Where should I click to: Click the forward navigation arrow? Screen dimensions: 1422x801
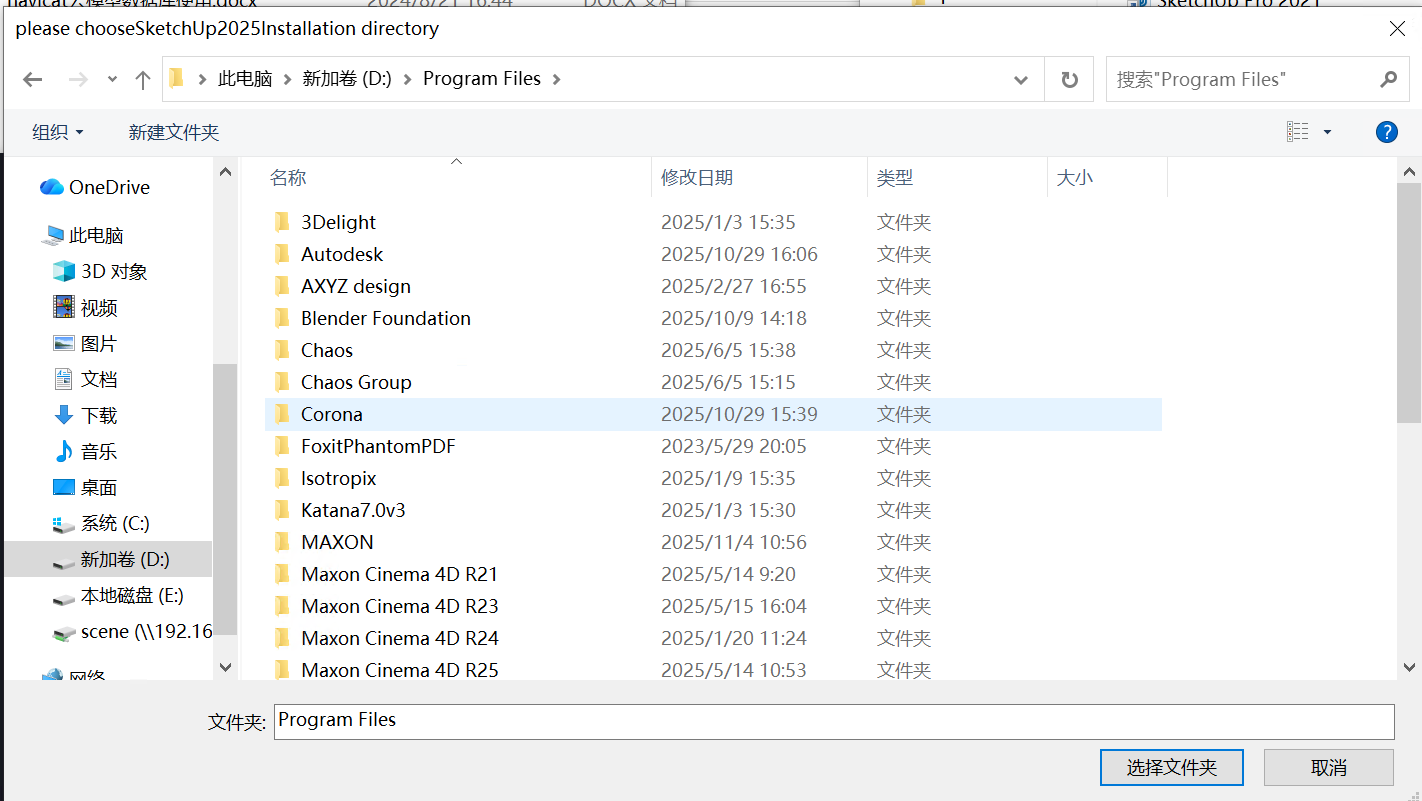[x=78, y=80]
